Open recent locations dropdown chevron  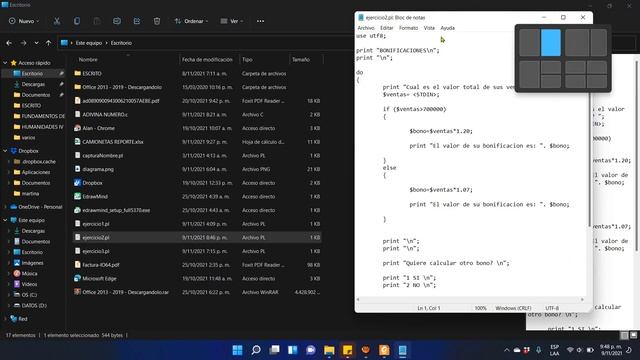[x=36, y=43]
